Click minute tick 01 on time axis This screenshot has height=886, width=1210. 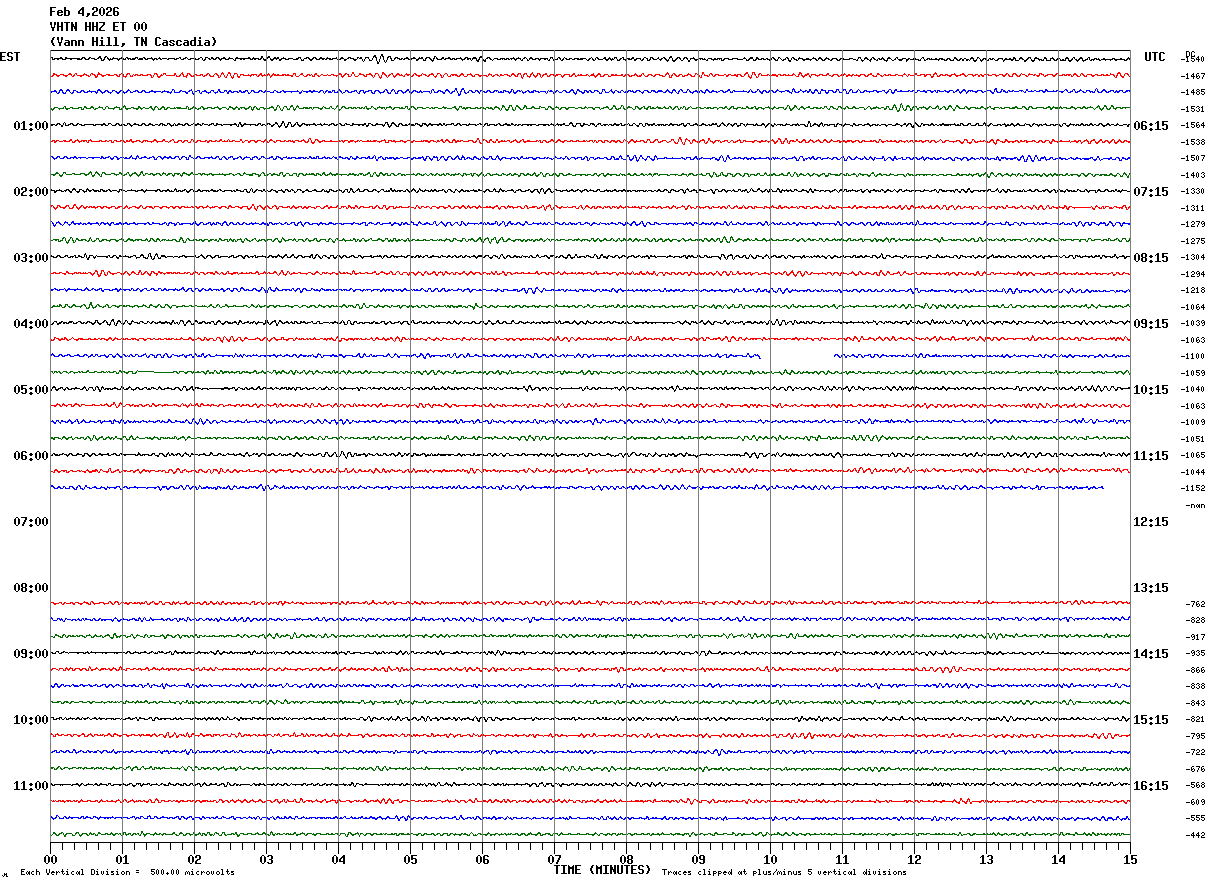tap(122, 859)
